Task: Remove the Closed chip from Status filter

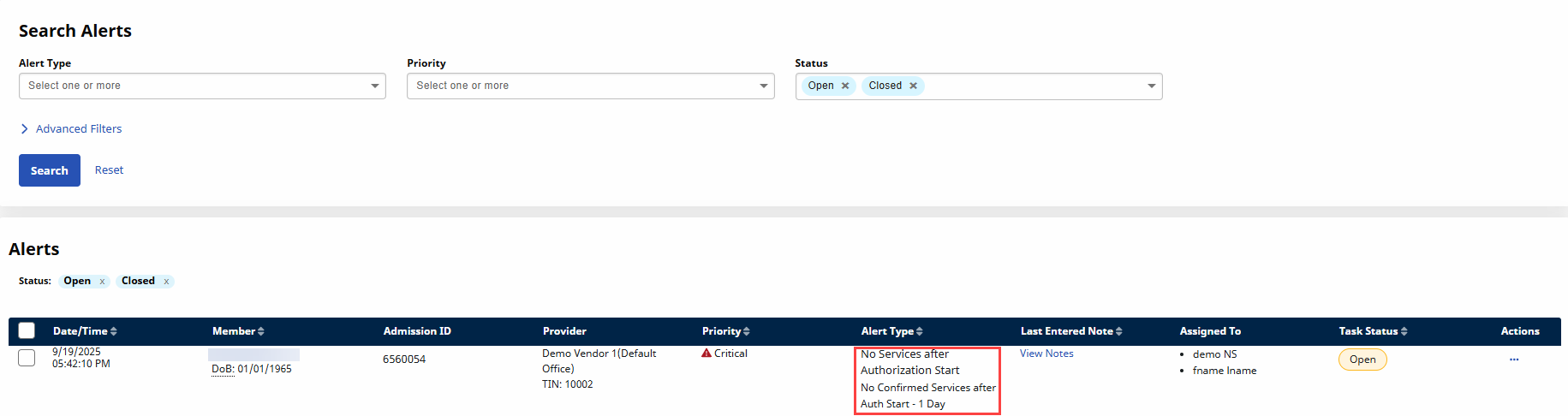Action: click(913, 86)
